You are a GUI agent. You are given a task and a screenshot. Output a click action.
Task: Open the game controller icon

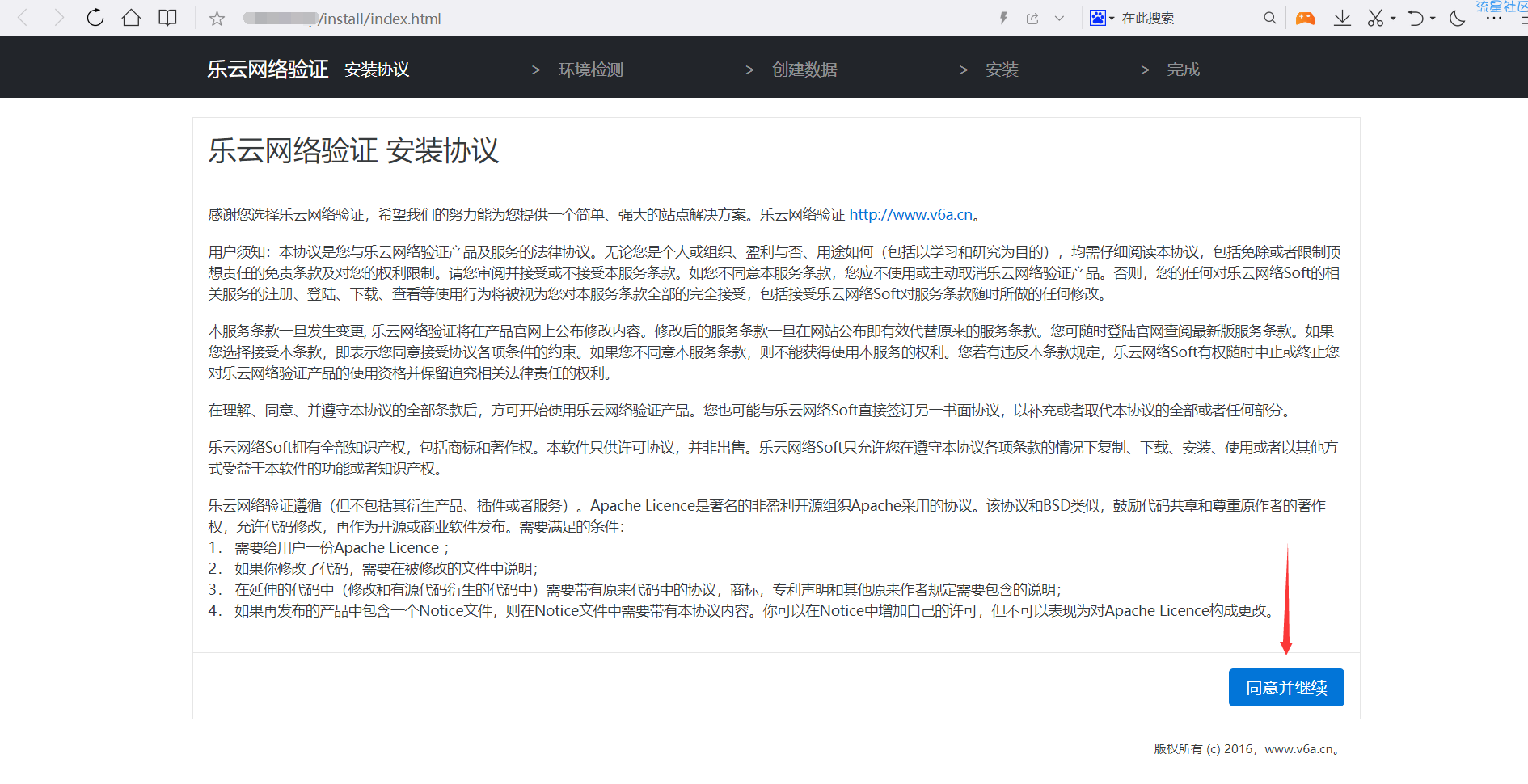coord(1305,18)
